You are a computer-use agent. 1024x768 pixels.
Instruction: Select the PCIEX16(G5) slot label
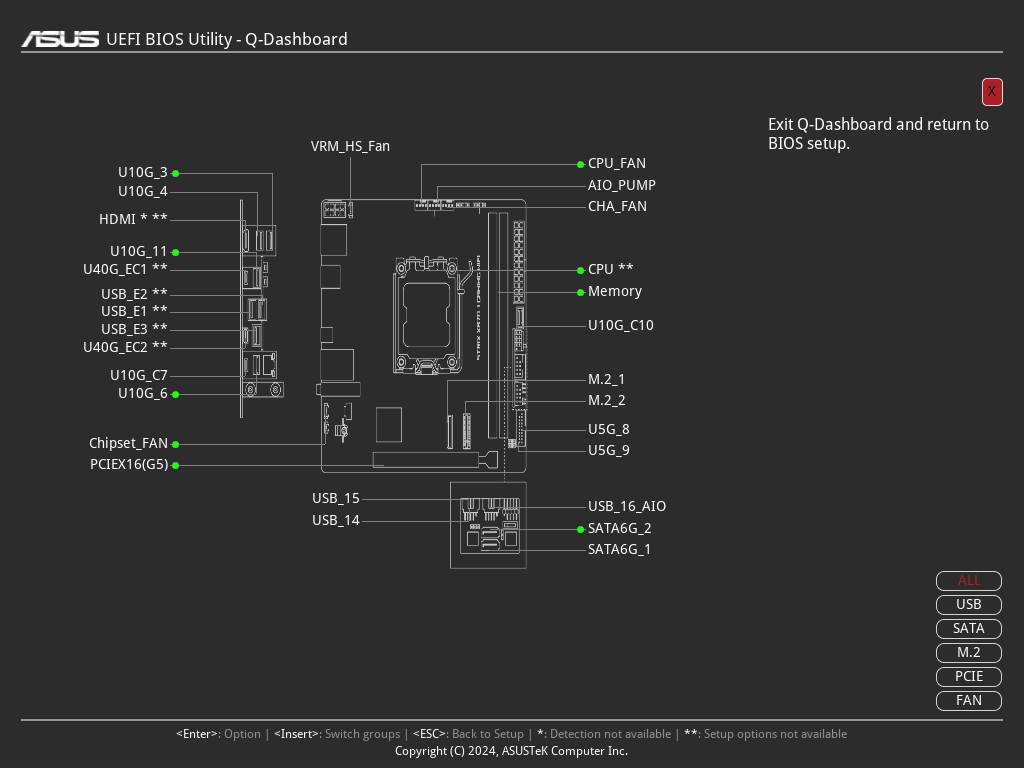[129, 464]
